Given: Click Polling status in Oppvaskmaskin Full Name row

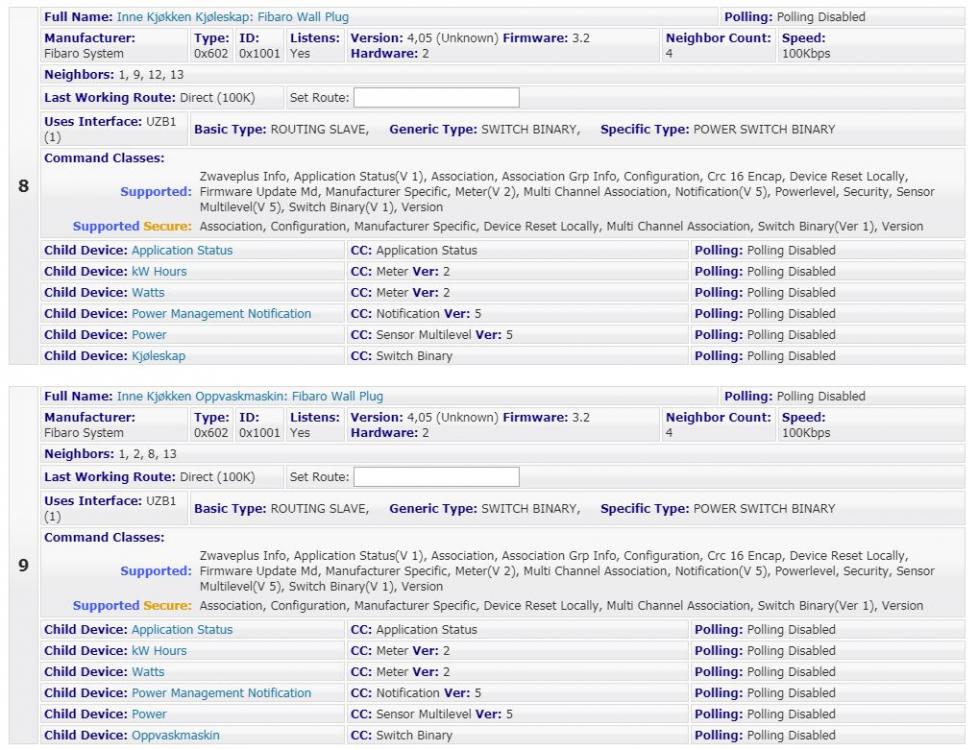Looking at the screenshot, I should pyautogui.click(x=820, y=397).
